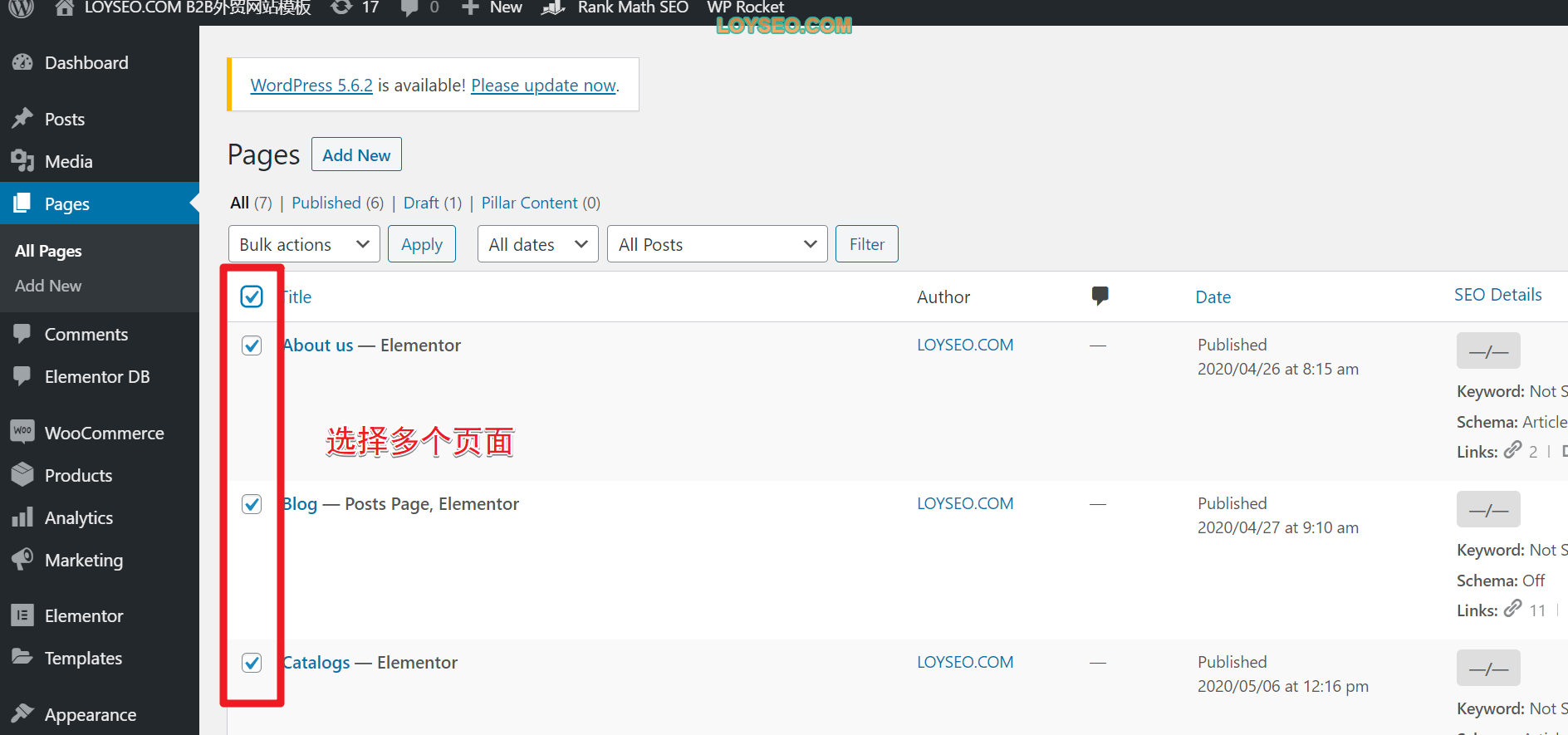This screenshot has height=735, width=1568.
Task: Open the All dates dropdown
Action: point(537,244)
